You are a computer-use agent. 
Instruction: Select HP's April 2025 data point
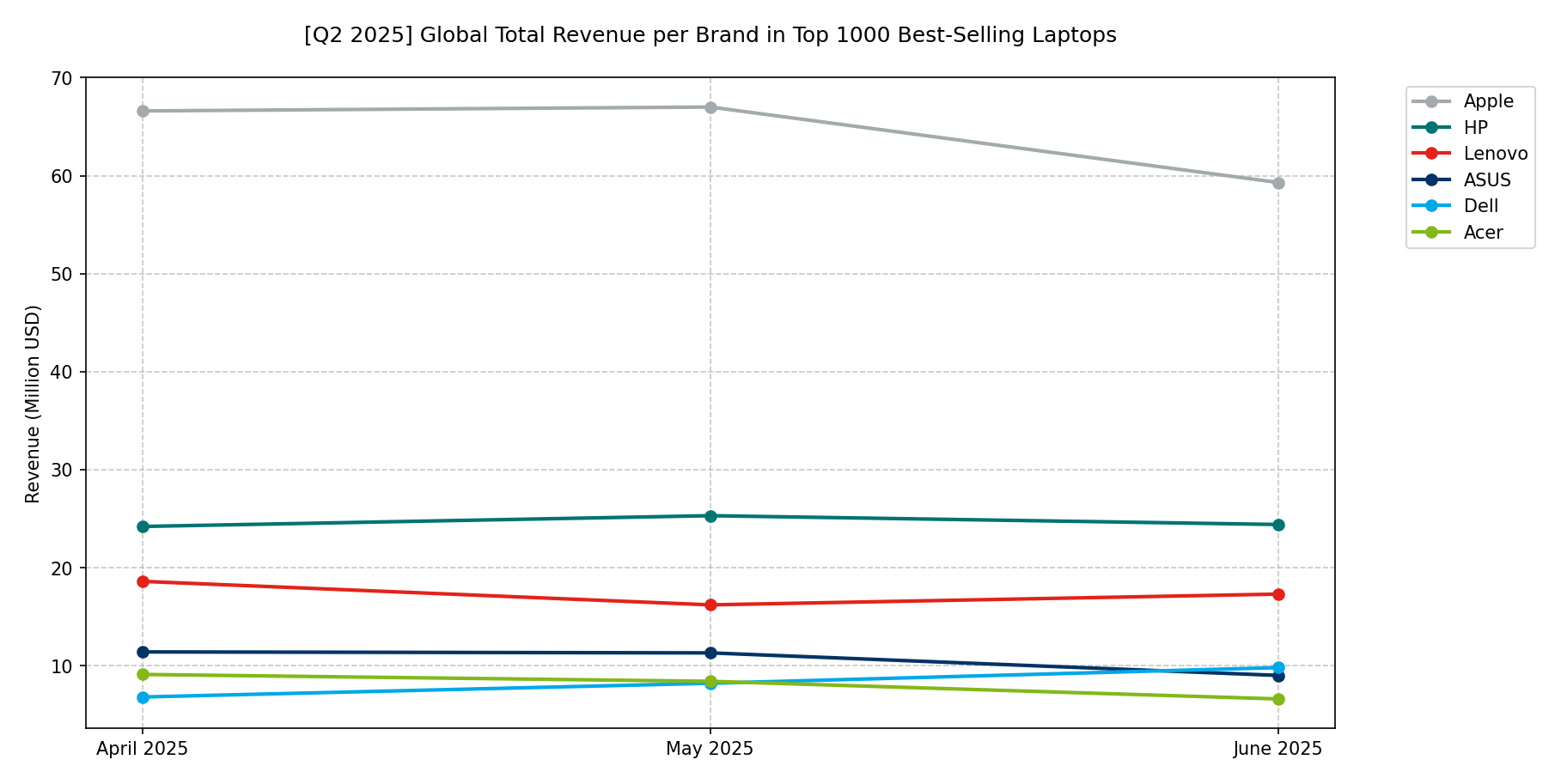(x=143, y=526)
